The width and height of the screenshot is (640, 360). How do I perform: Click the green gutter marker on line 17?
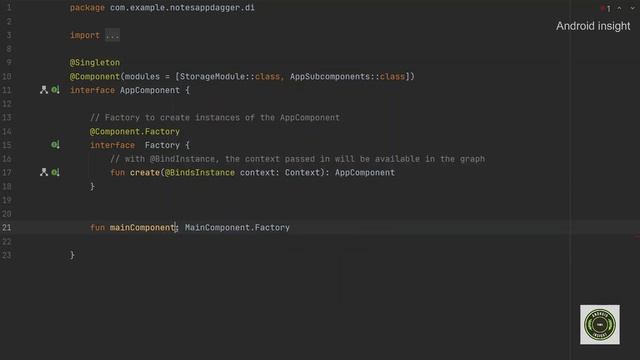pyautogui.click(x=55, y=172)
